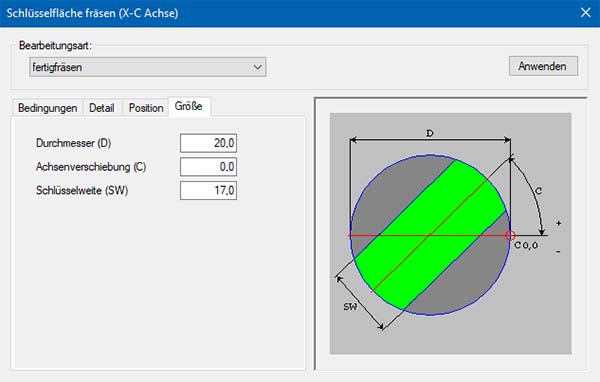The width and height of the screenshot is (600, 382).
Task: Click the Durchmesser (D) label
Action: tap(73, 143)
